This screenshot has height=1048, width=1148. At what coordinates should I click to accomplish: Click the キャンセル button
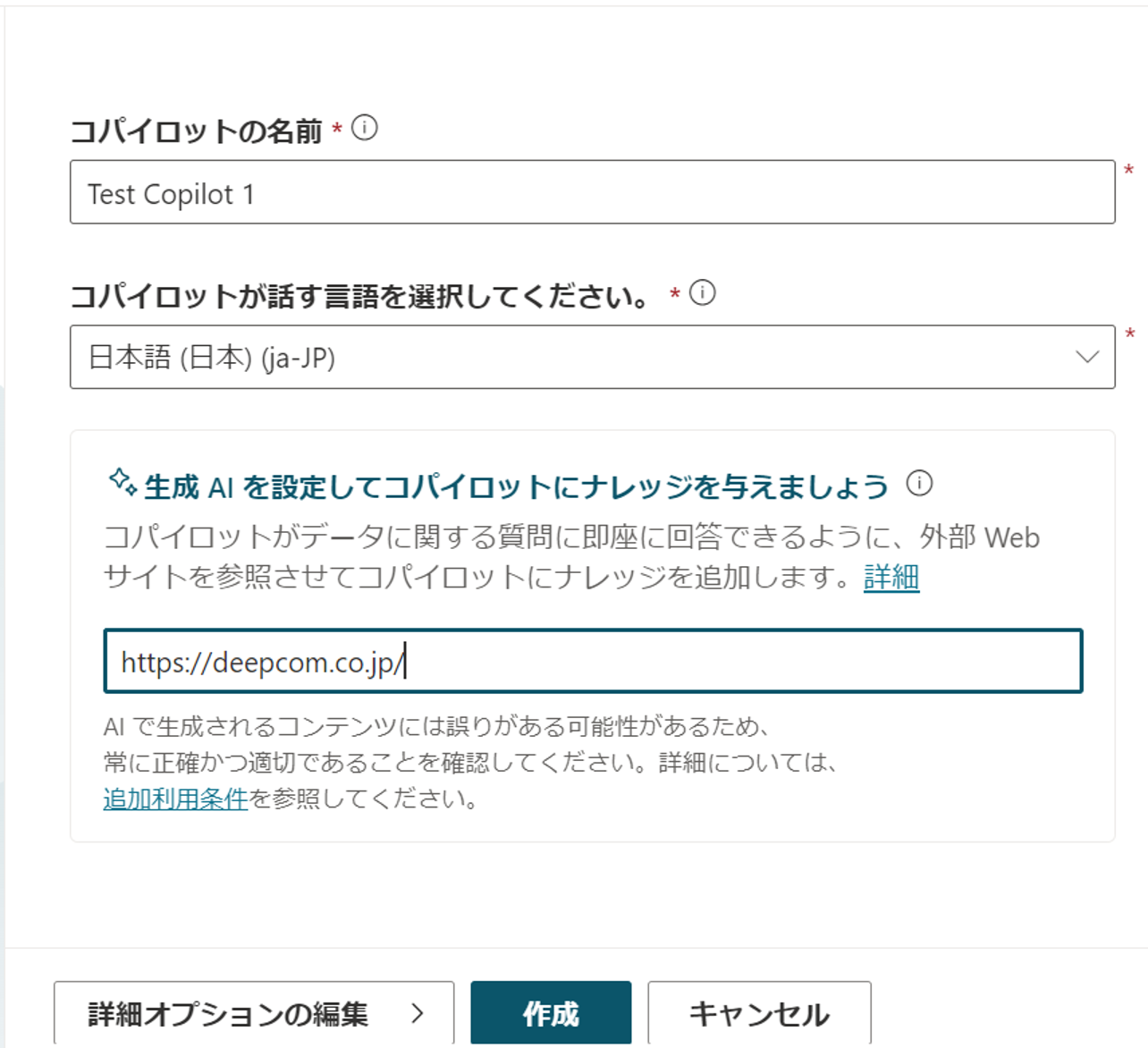click(x=759, y=1013)
